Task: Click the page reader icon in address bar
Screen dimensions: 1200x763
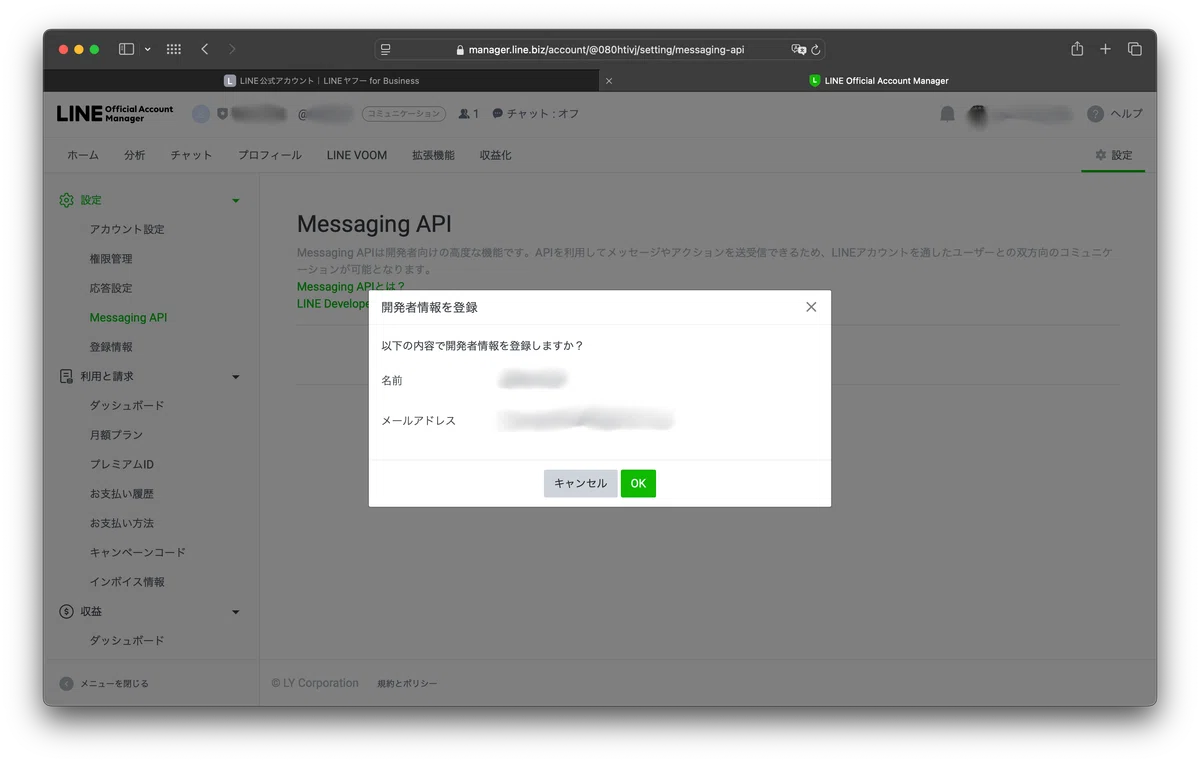Action: pos(386,49)
